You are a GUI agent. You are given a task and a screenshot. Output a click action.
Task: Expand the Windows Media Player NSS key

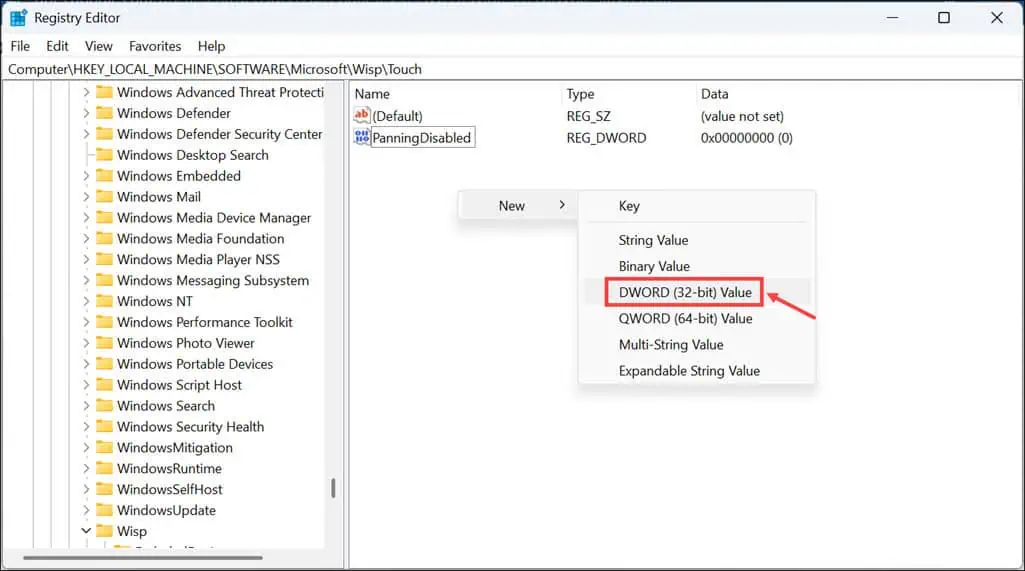[86, 260]
